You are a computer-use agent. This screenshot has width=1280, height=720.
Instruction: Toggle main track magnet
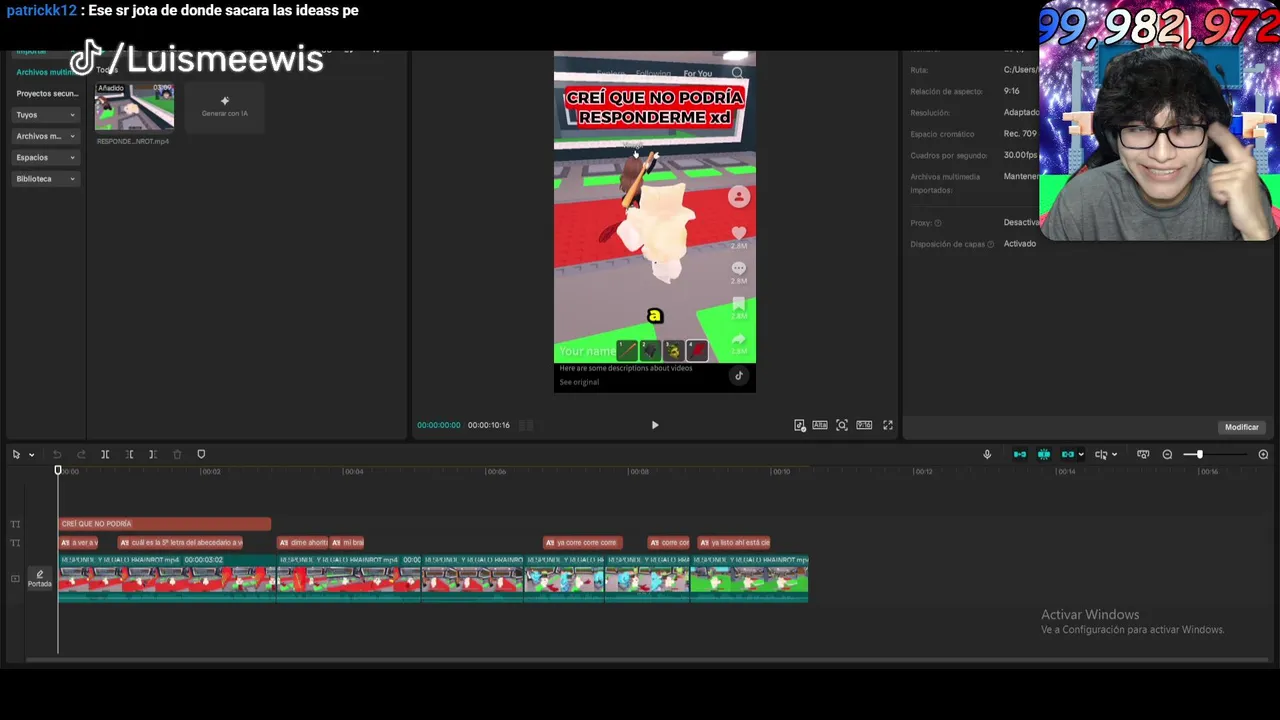[x=1020, y=454]
